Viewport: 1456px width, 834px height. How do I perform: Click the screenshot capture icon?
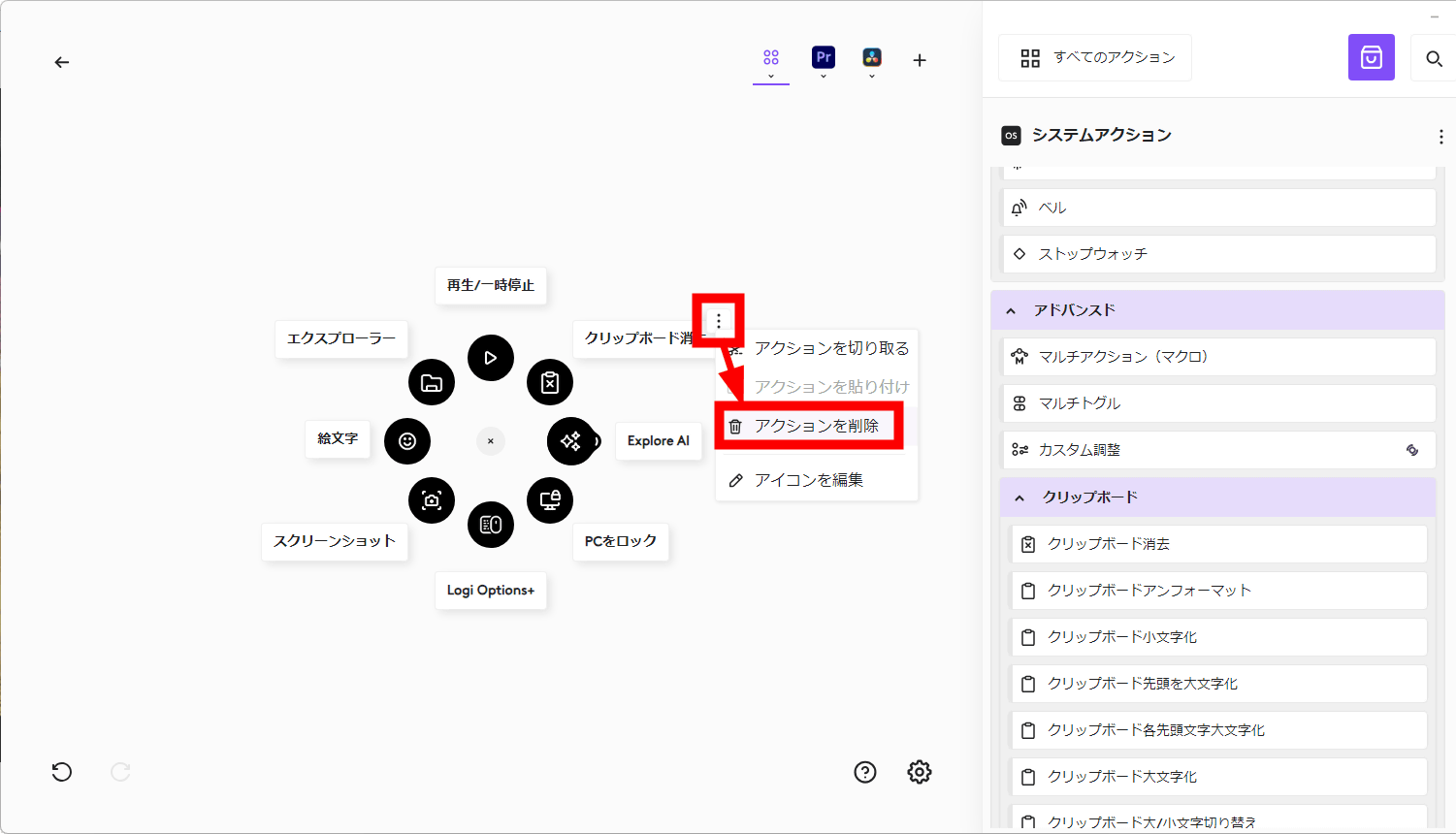coord(432,500)
